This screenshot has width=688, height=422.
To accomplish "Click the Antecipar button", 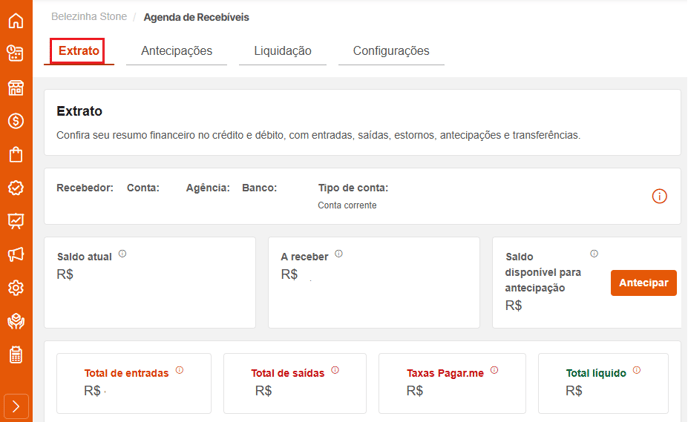I will (x=643, y=283).
